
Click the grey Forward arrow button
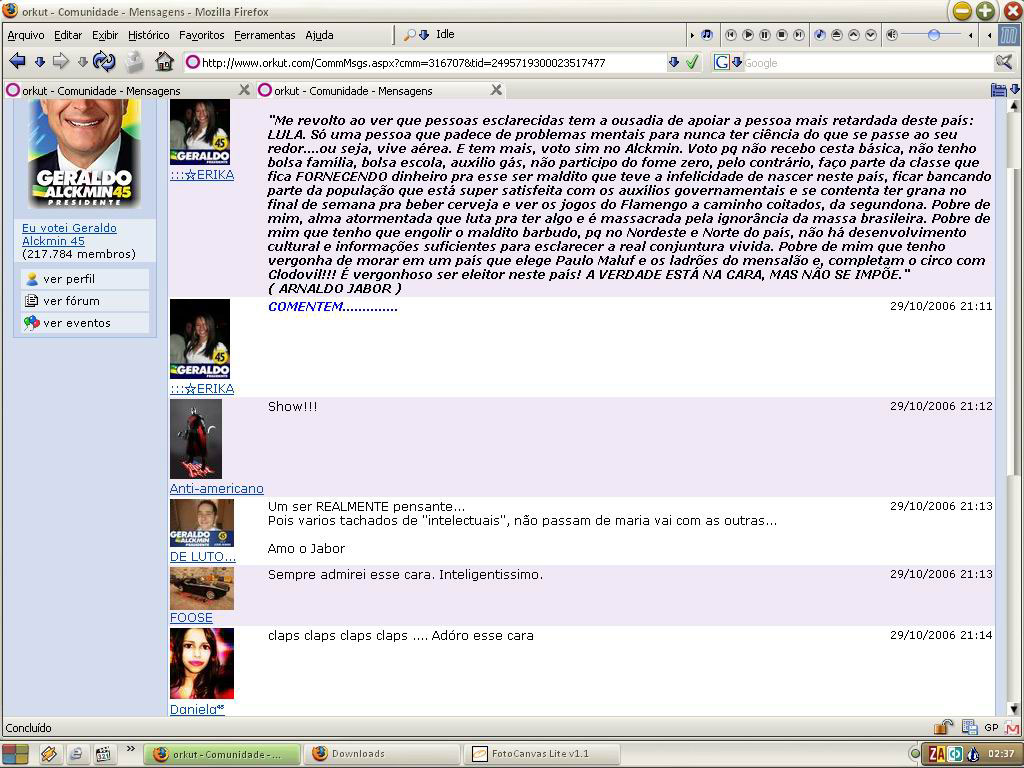point(61,61)
